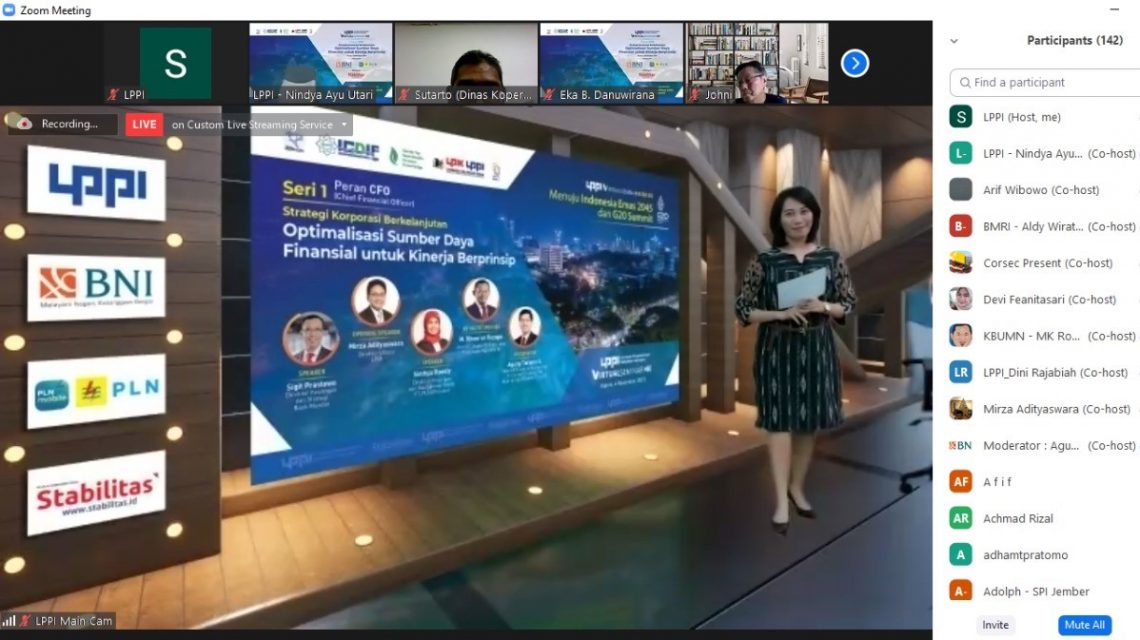Collapse the Participants panel chevron
The image size is (1140, 640).
pyautogui.click(x=954, y=41)
